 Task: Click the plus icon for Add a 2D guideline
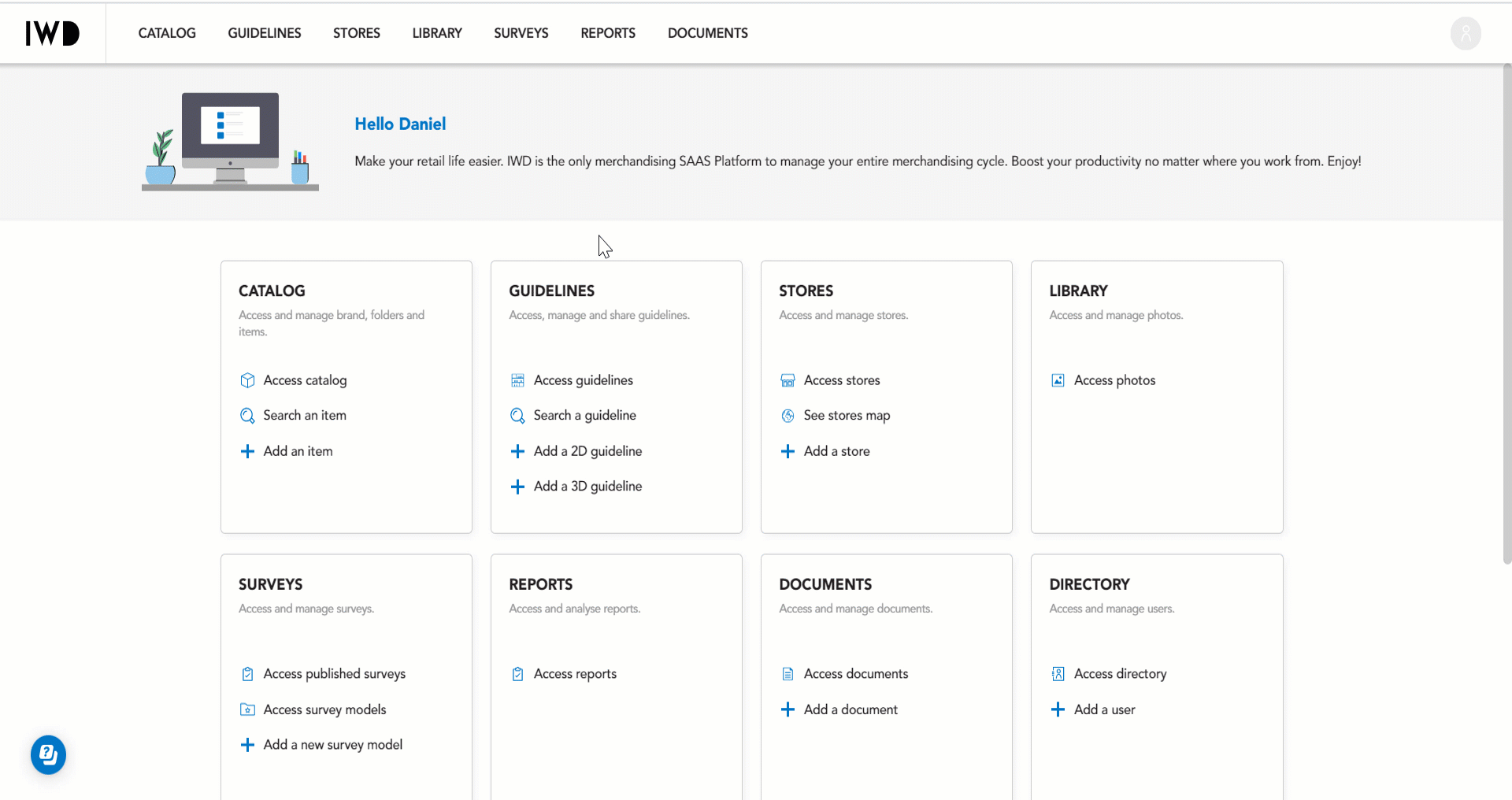pos(517,451)
